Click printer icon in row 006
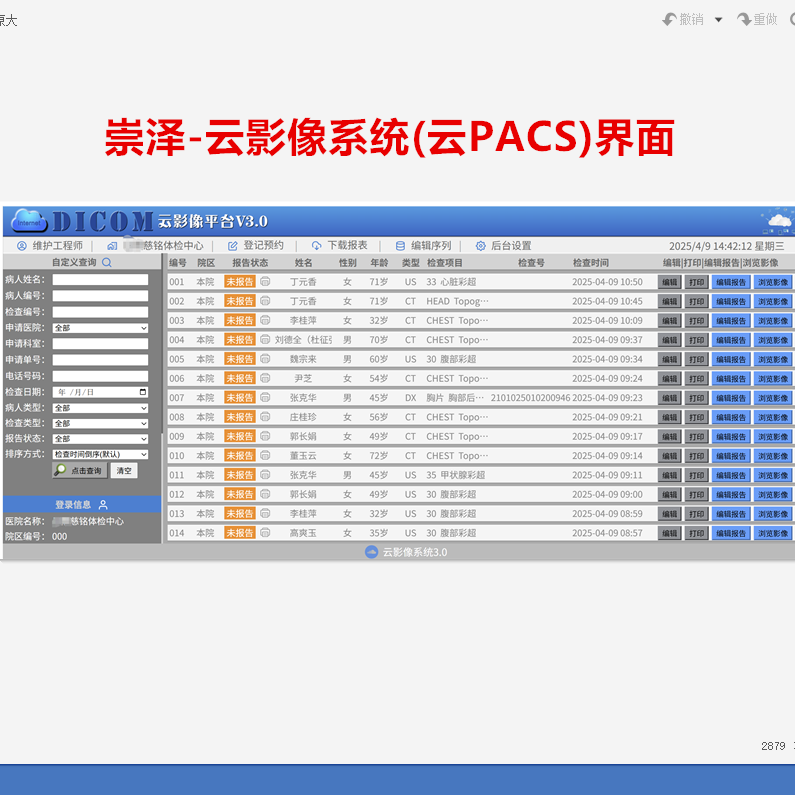The width and height of the screenshot is (795, 795). coord(265,378)
